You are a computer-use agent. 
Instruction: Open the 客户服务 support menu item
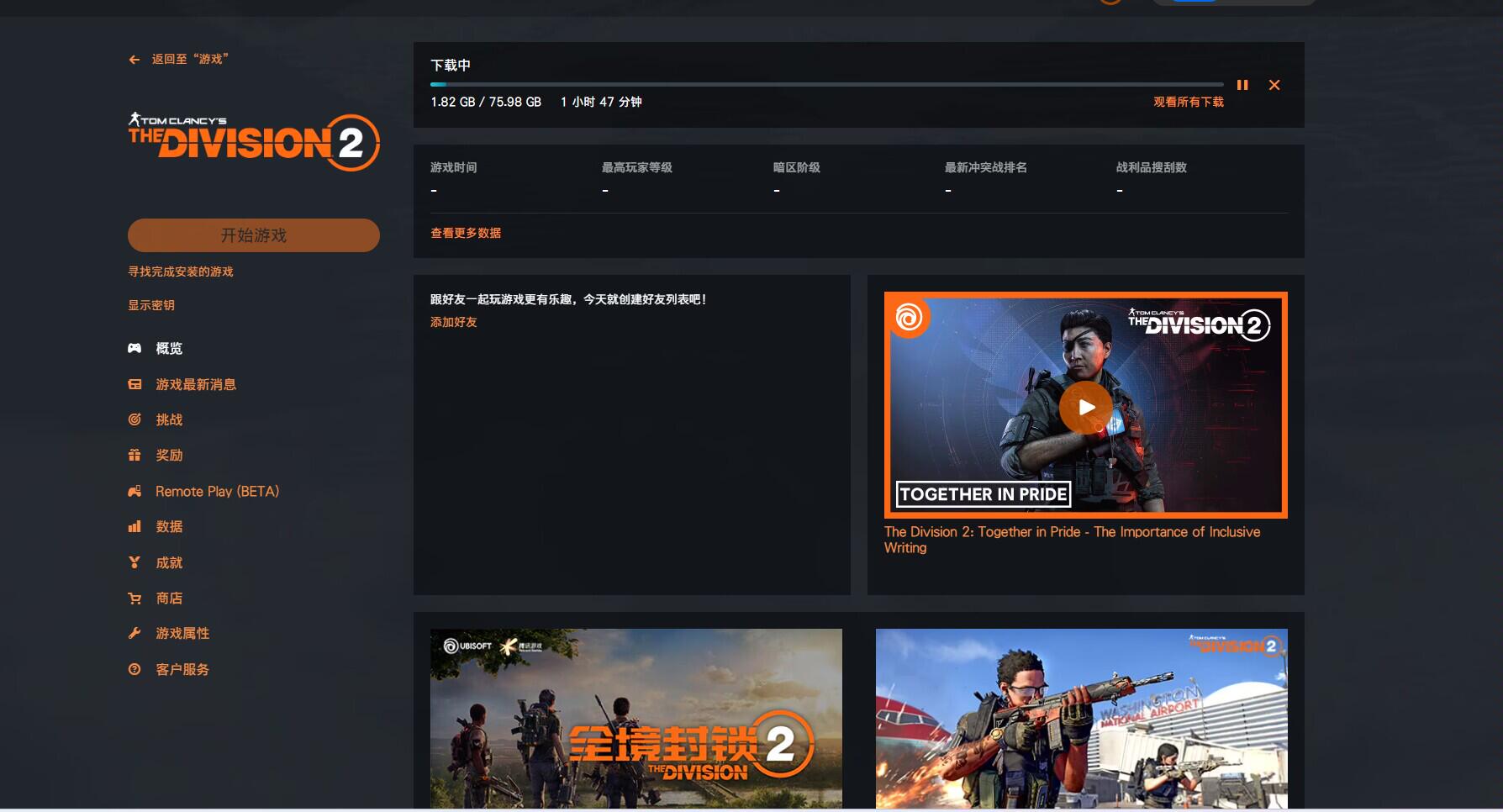[182, 669]
